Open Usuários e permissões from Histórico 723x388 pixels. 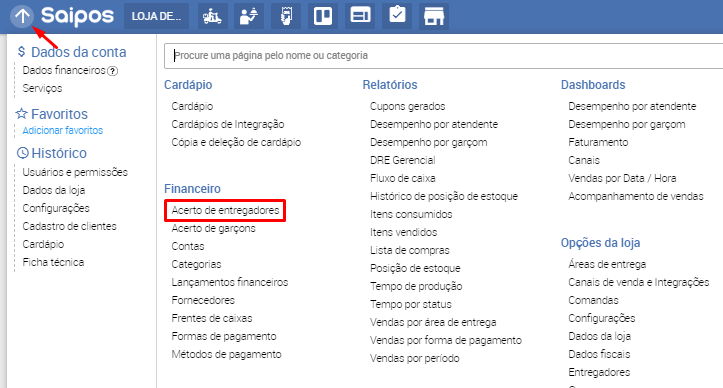[x=75, y=172]
